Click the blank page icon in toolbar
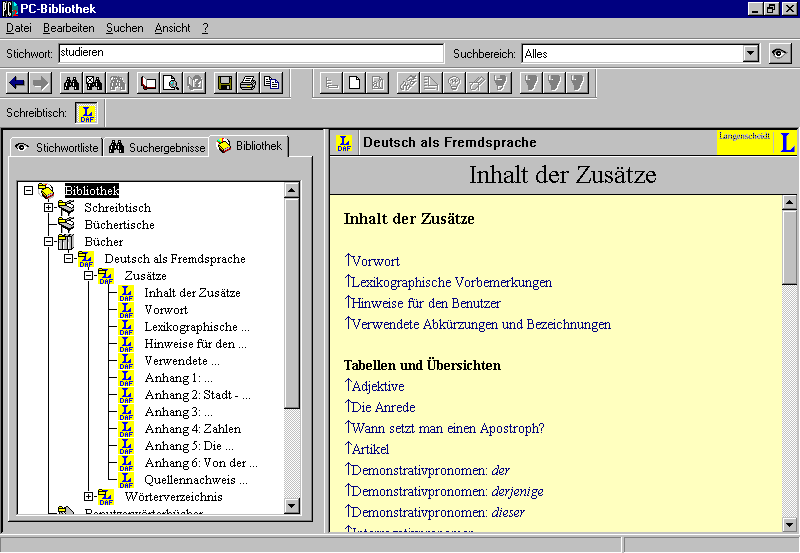 pos(354,83)
